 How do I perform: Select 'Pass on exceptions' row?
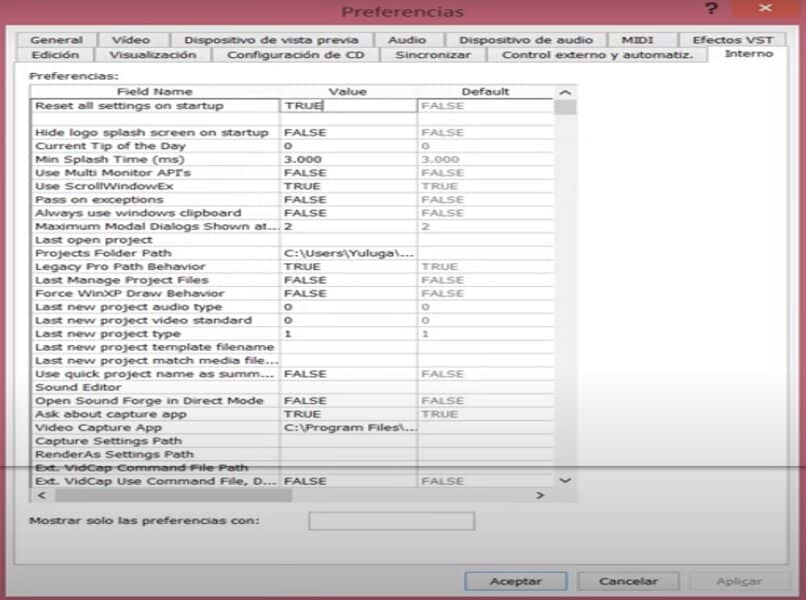click(x=292, y=199)
